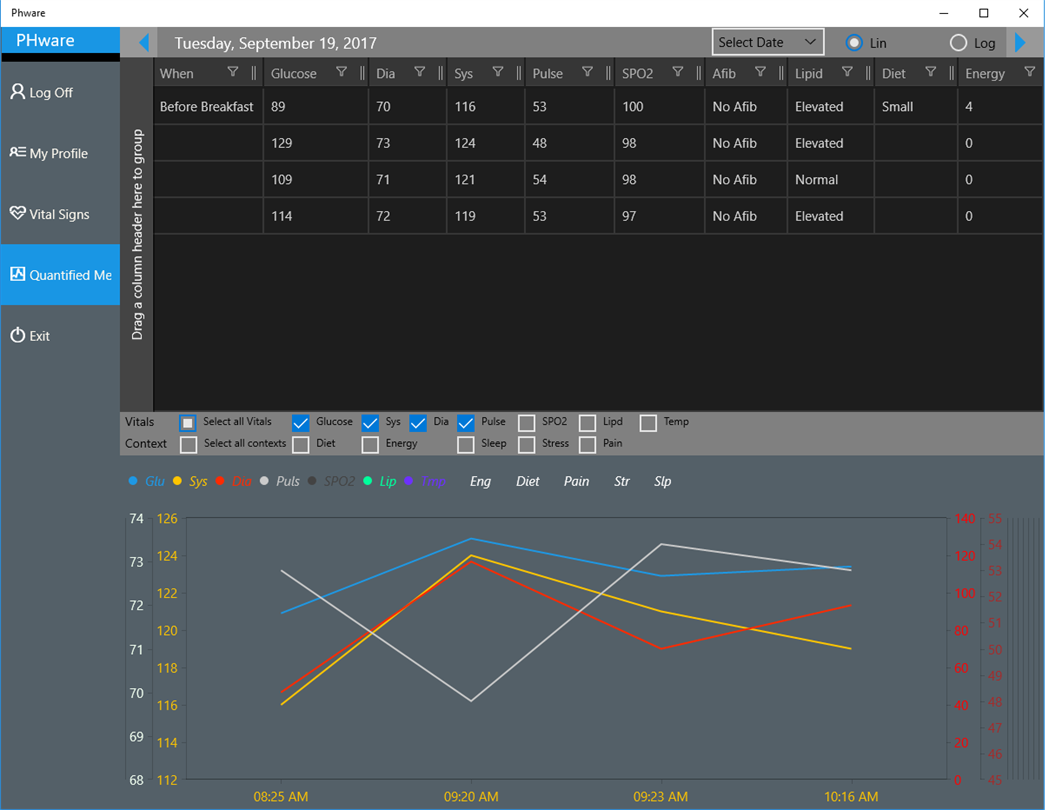Click the previous day left arrow
Viewport: 1045px width, 810px height.
tap(144, 43)
